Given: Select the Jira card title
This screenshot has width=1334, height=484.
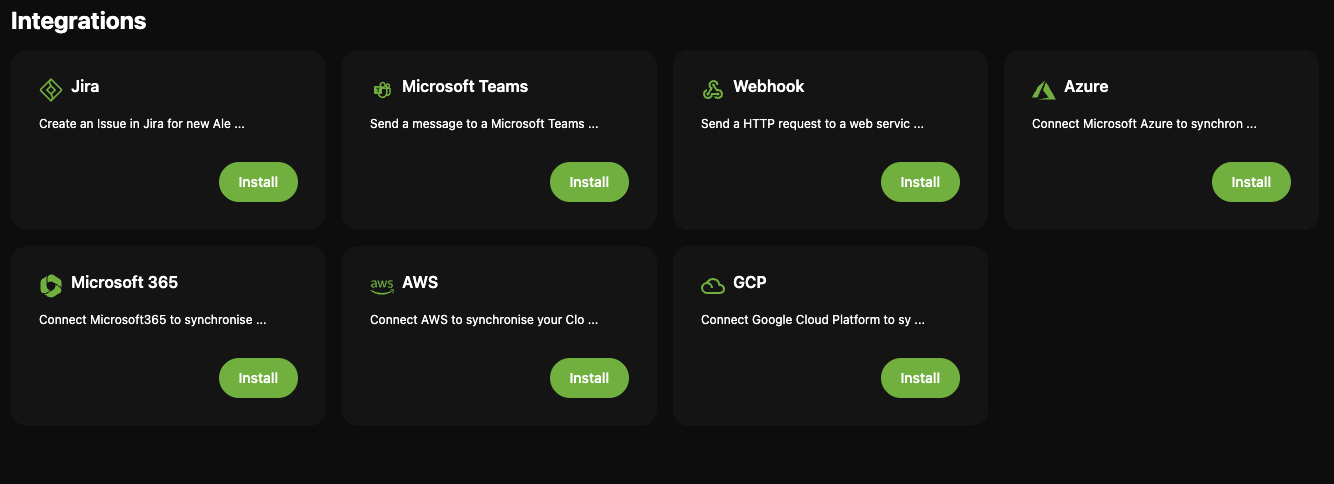Looking at the screenshot, I should click(x=85, y=87).
